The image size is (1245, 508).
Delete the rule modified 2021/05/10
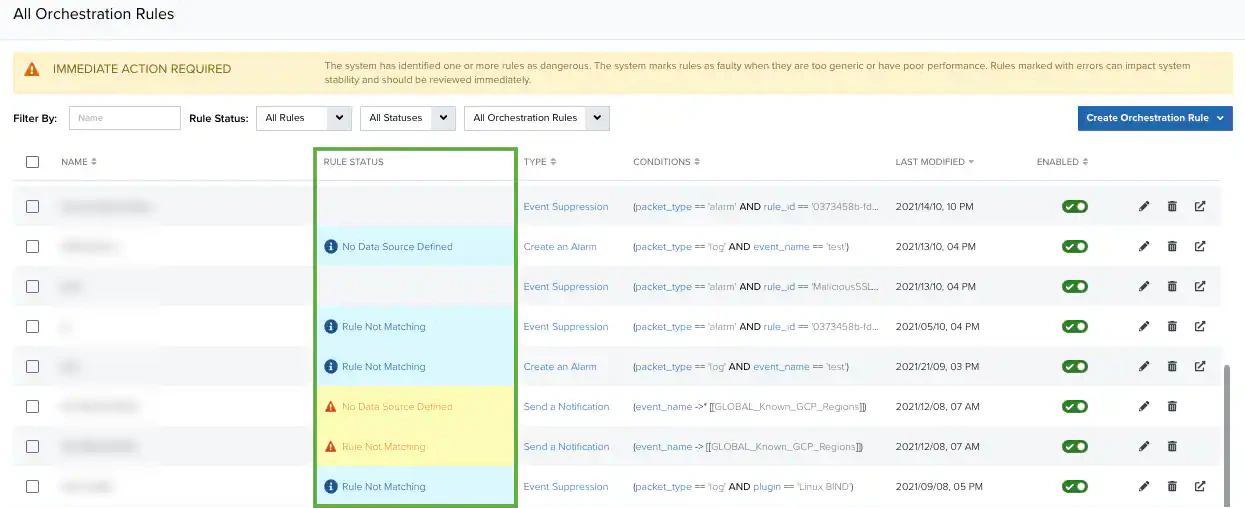(1172, 327)
